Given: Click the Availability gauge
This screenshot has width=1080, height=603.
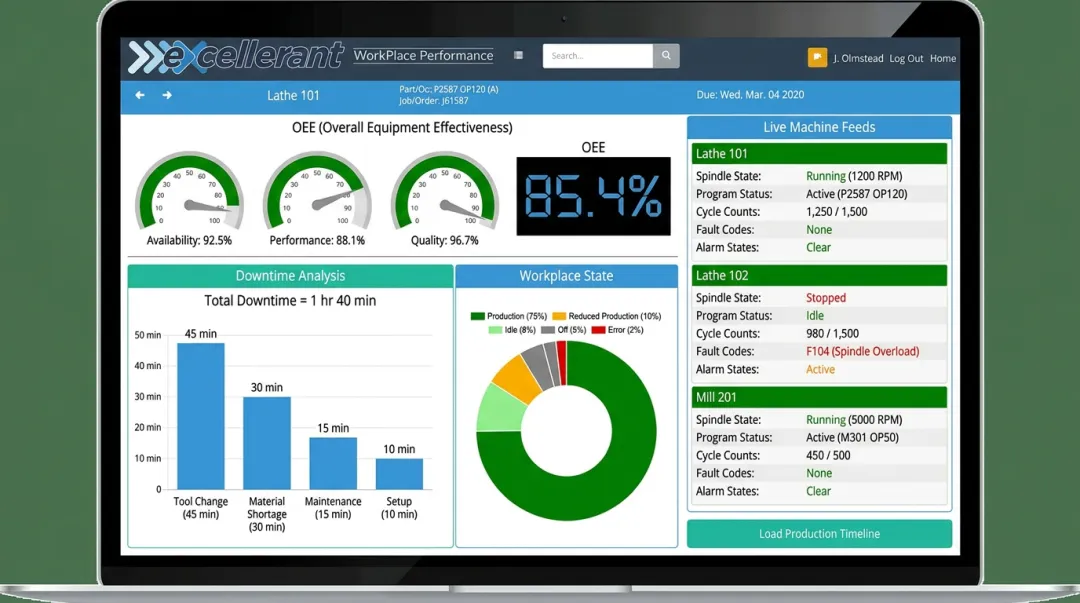Looking at the screenshot, I should point(189,191).
